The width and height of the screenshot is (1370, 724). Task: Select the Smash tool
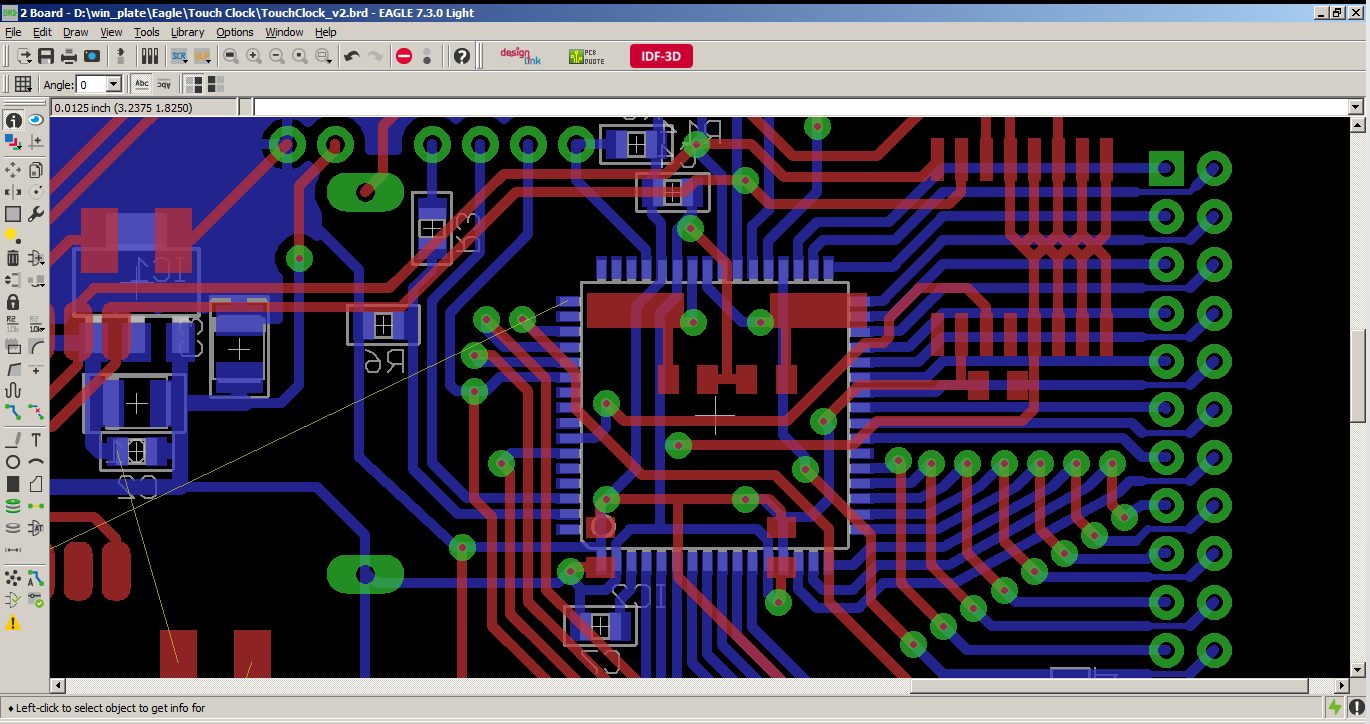point(13,347)
